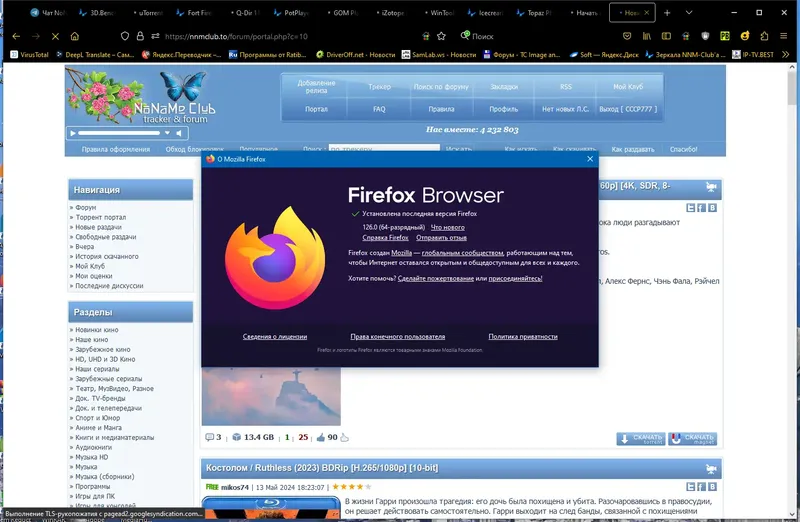Viewport: 800px width, 522px height.
Task: Toggle the sidebar icon in the toolbar
Action: (x=666, y=36)
